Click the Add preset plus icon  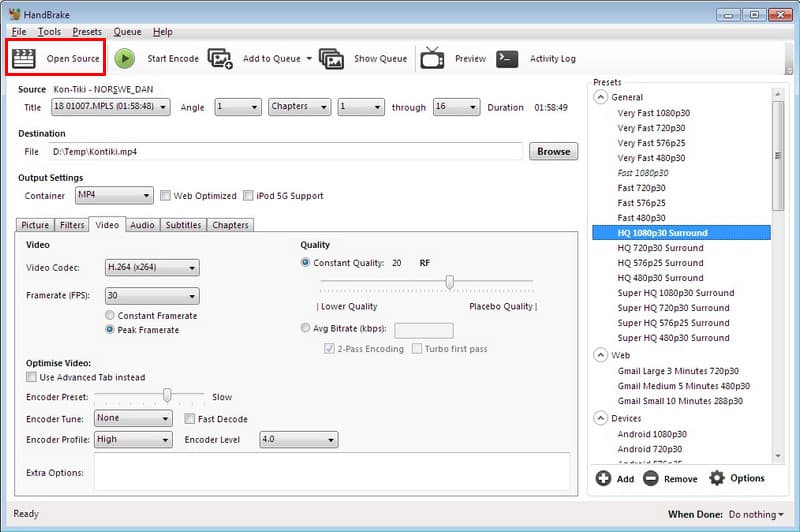click(603, 479)
